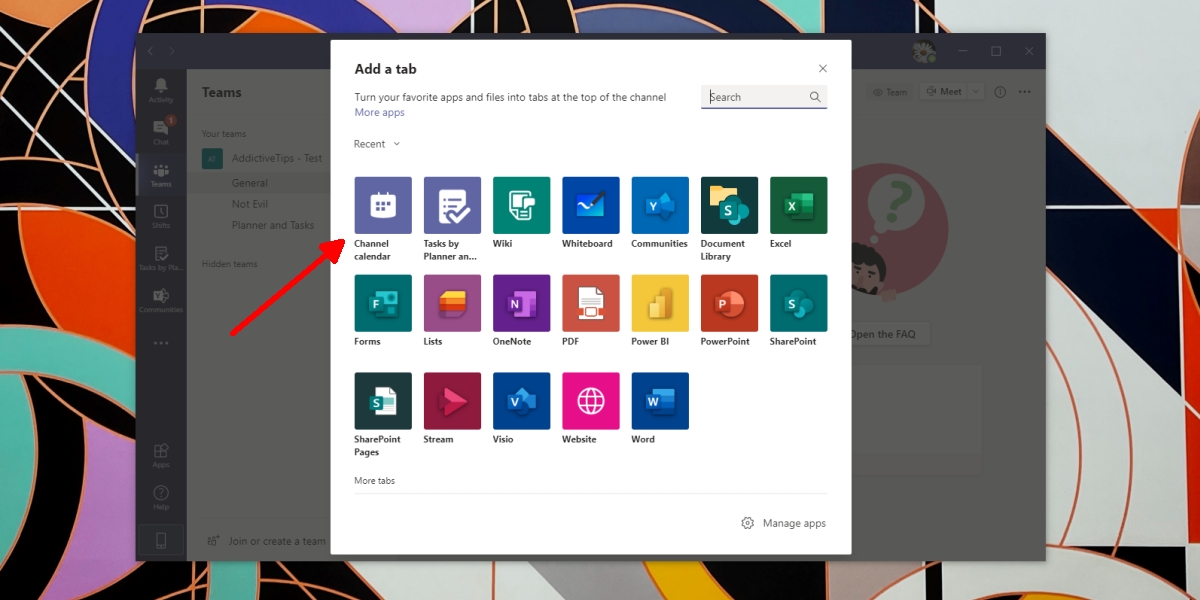Add a PowerPoint tab

pyautogui.click(x=729, y=303)
